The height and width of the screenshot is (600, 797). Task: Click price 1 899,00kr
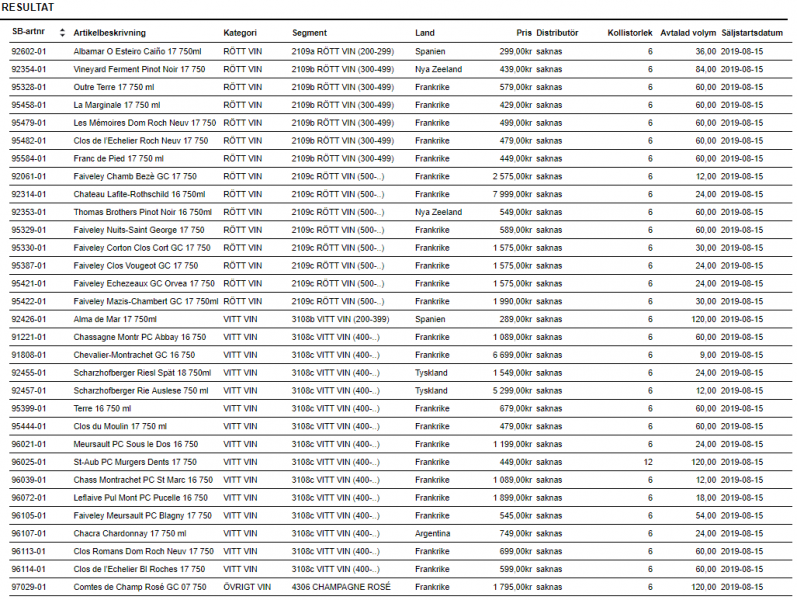click(x=512, y=498)
